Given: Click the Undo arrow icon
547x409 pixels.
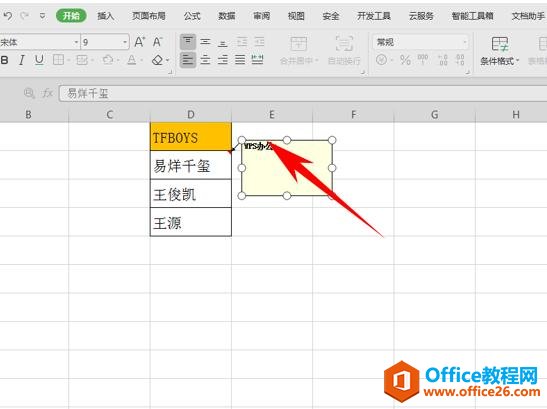Looking at the screenshot, I should click(8, 16).
